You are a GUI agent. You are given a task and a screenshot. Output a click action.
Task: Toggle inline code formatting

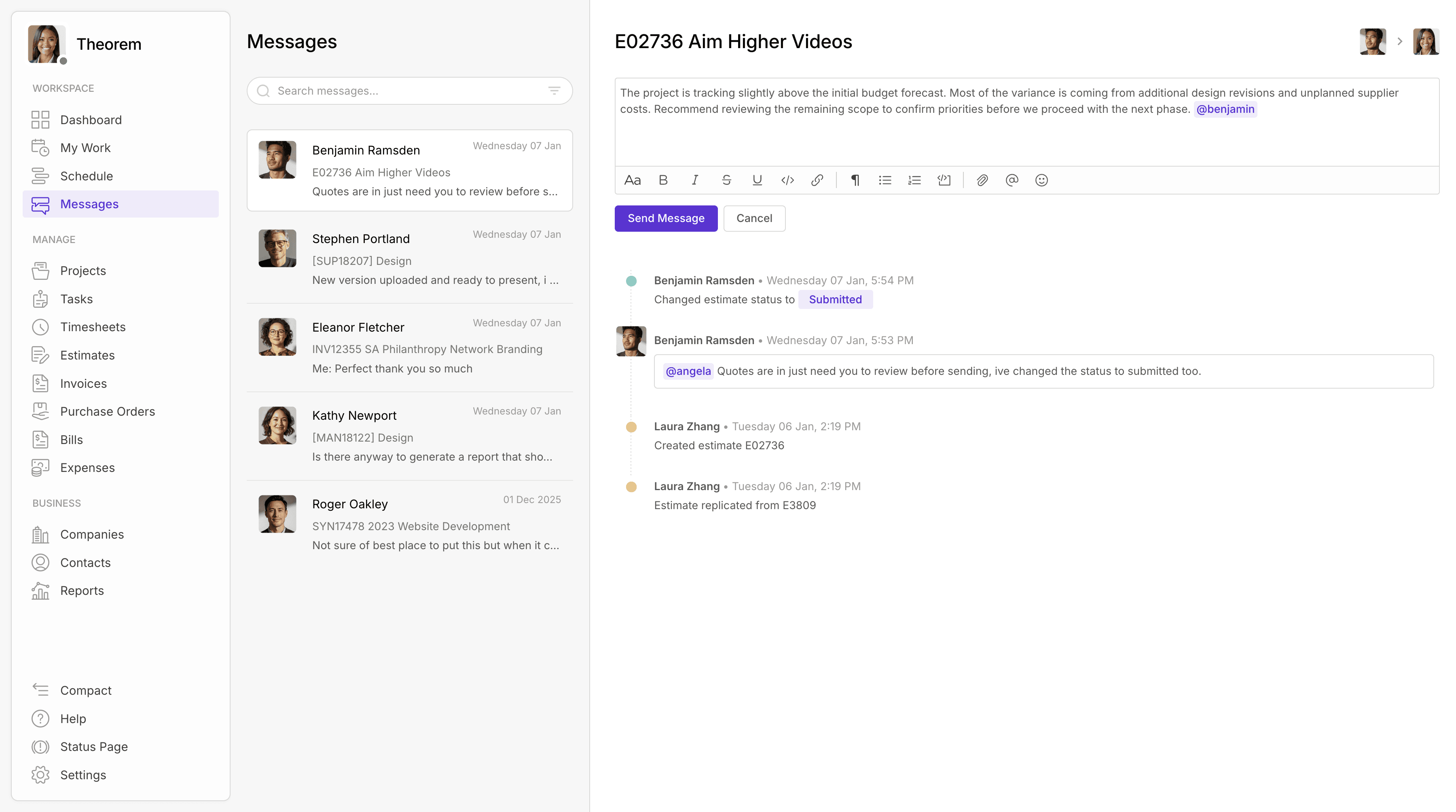click(787, 180)
